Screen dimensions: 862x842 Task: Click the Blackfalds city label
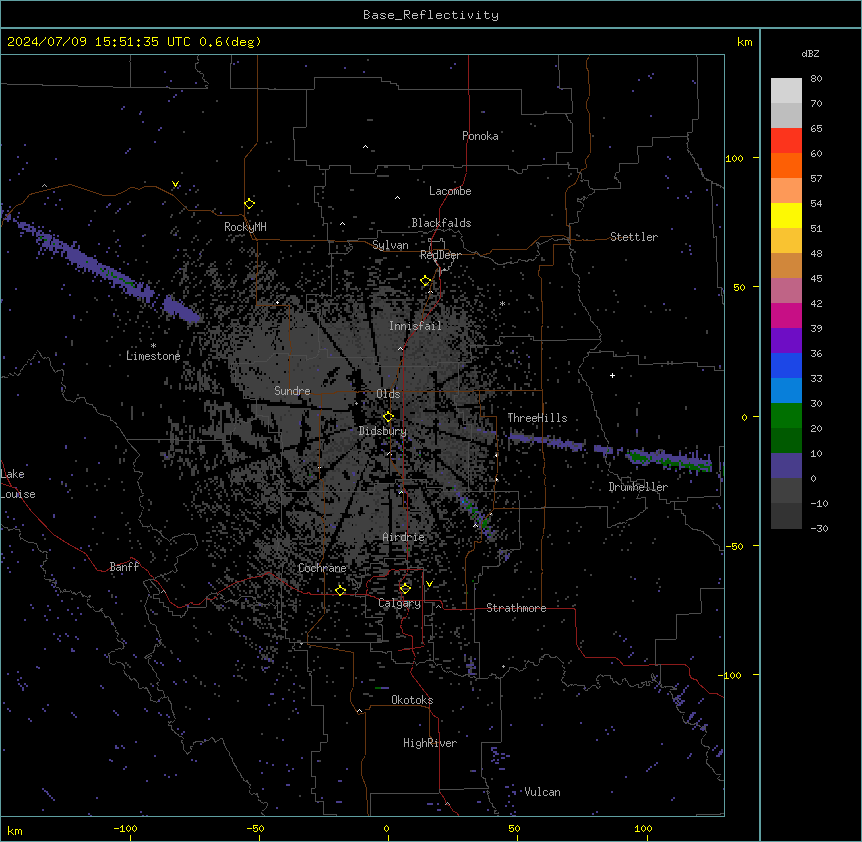tap(441, 223)
